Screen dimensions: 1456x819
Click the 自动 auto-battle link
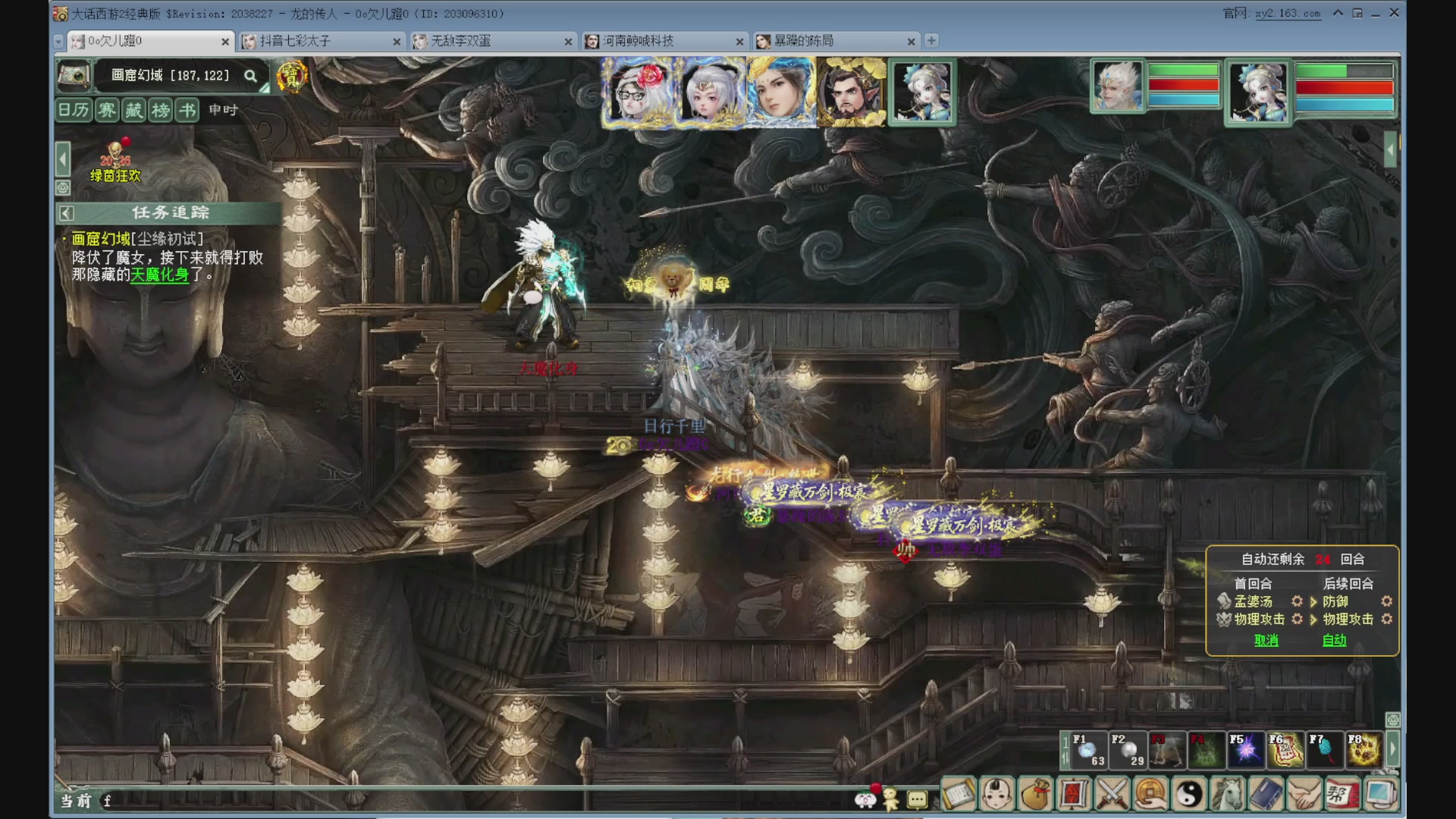[x=1334, y=641]
